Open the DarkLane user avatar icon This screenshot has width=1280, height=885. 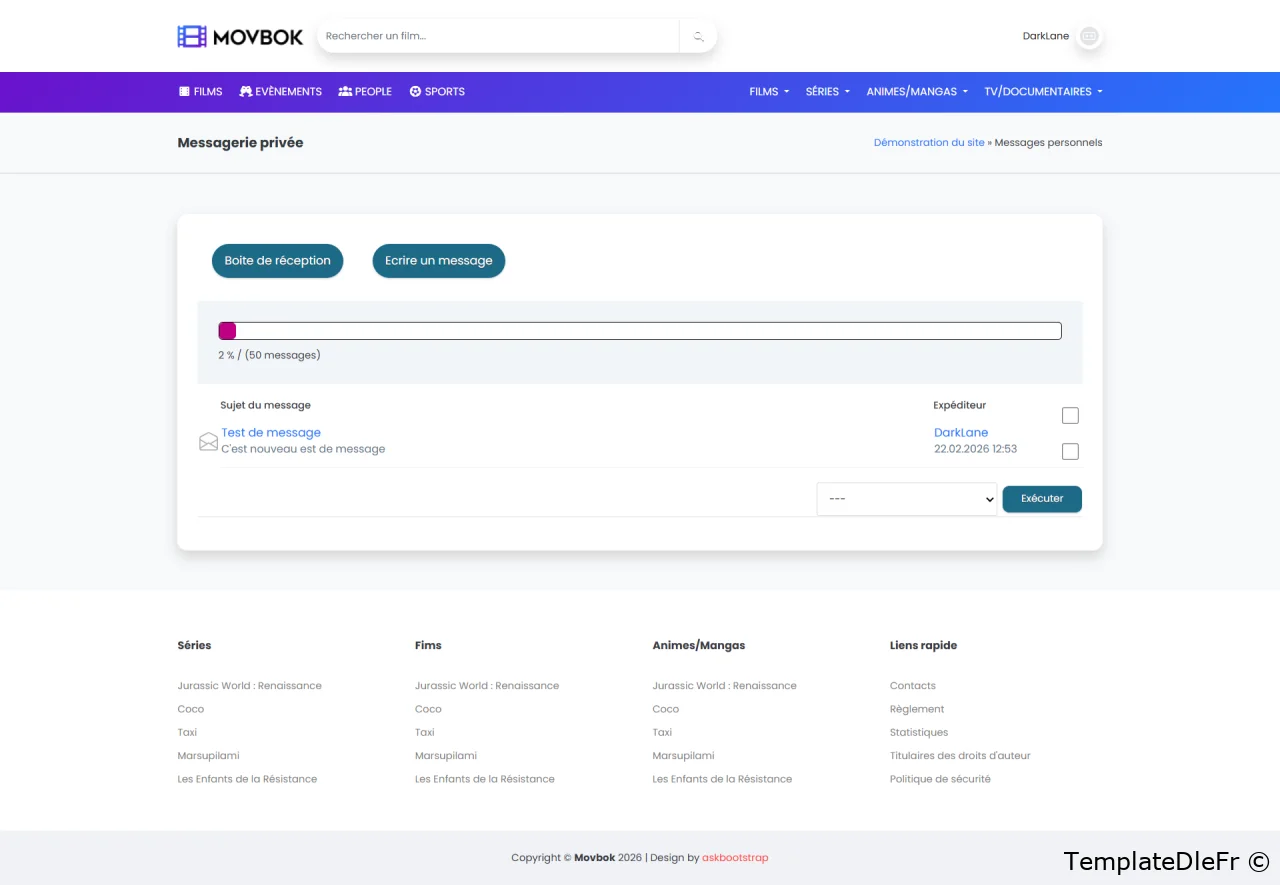pyautogui.click(x=1089, y=37)
